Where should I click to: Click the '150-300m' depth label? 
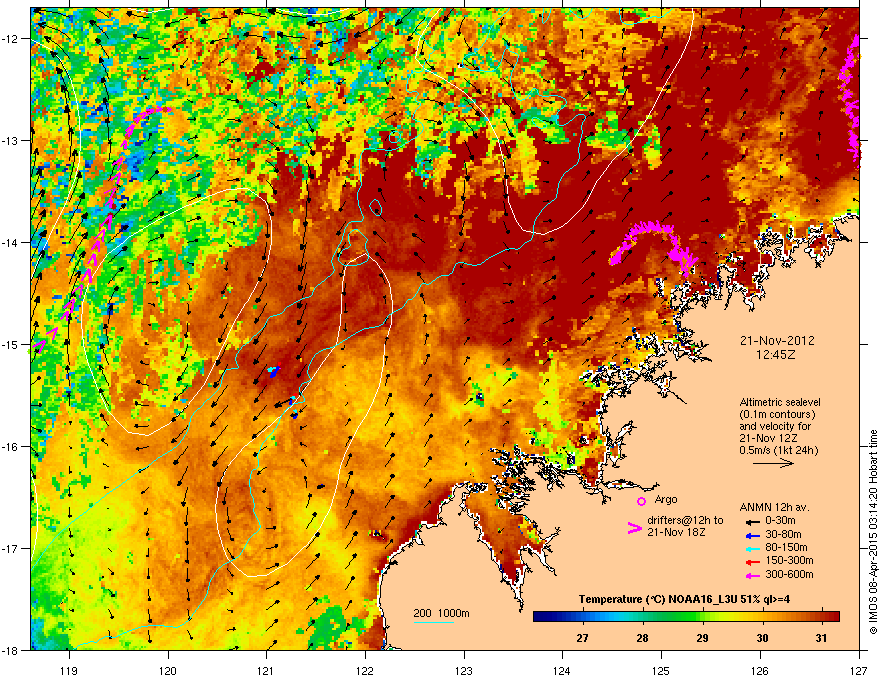(789, 560)
